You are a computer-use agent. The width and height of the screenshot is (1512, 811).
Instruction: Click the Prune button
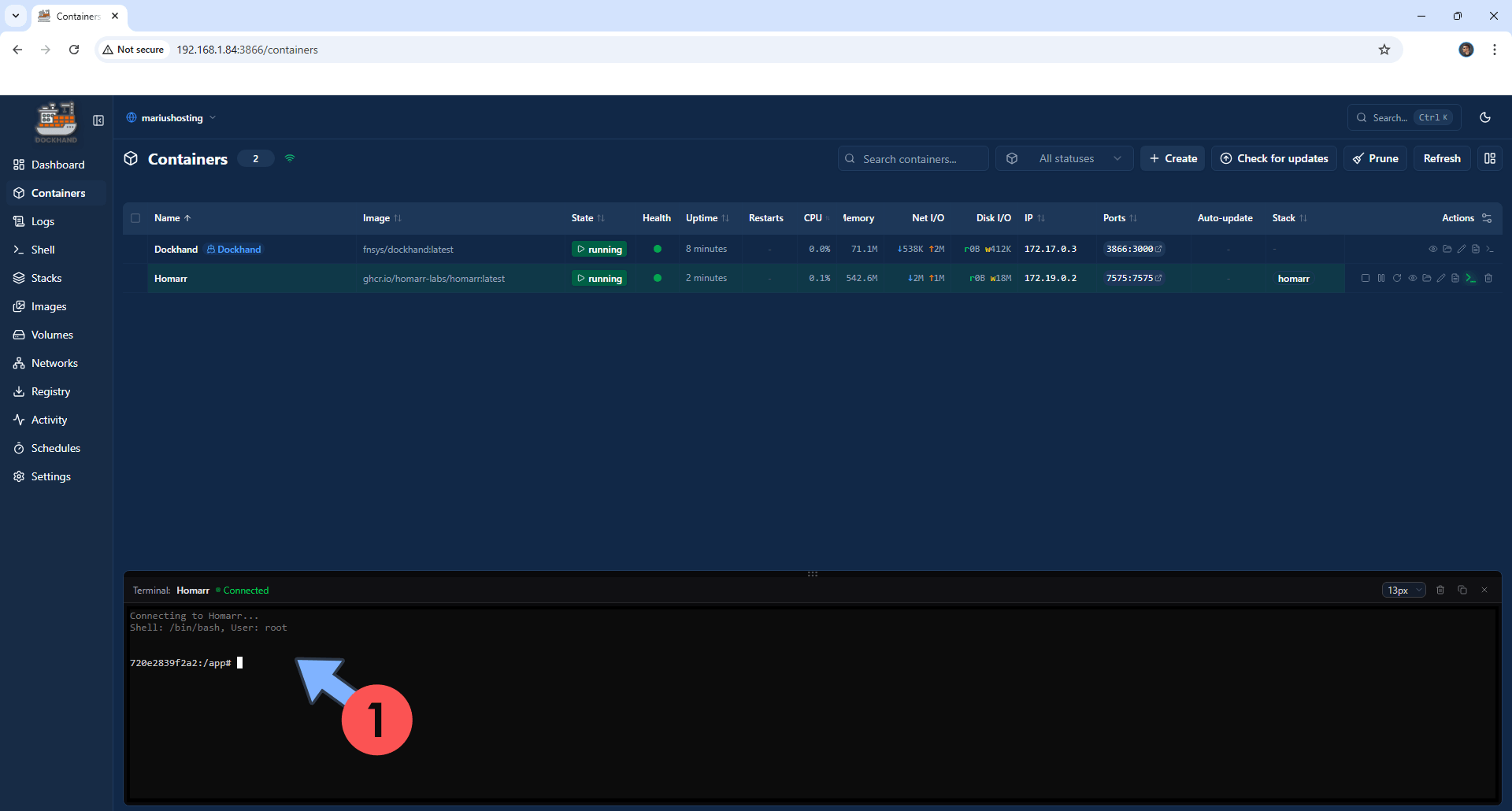tap(1375, 158)
